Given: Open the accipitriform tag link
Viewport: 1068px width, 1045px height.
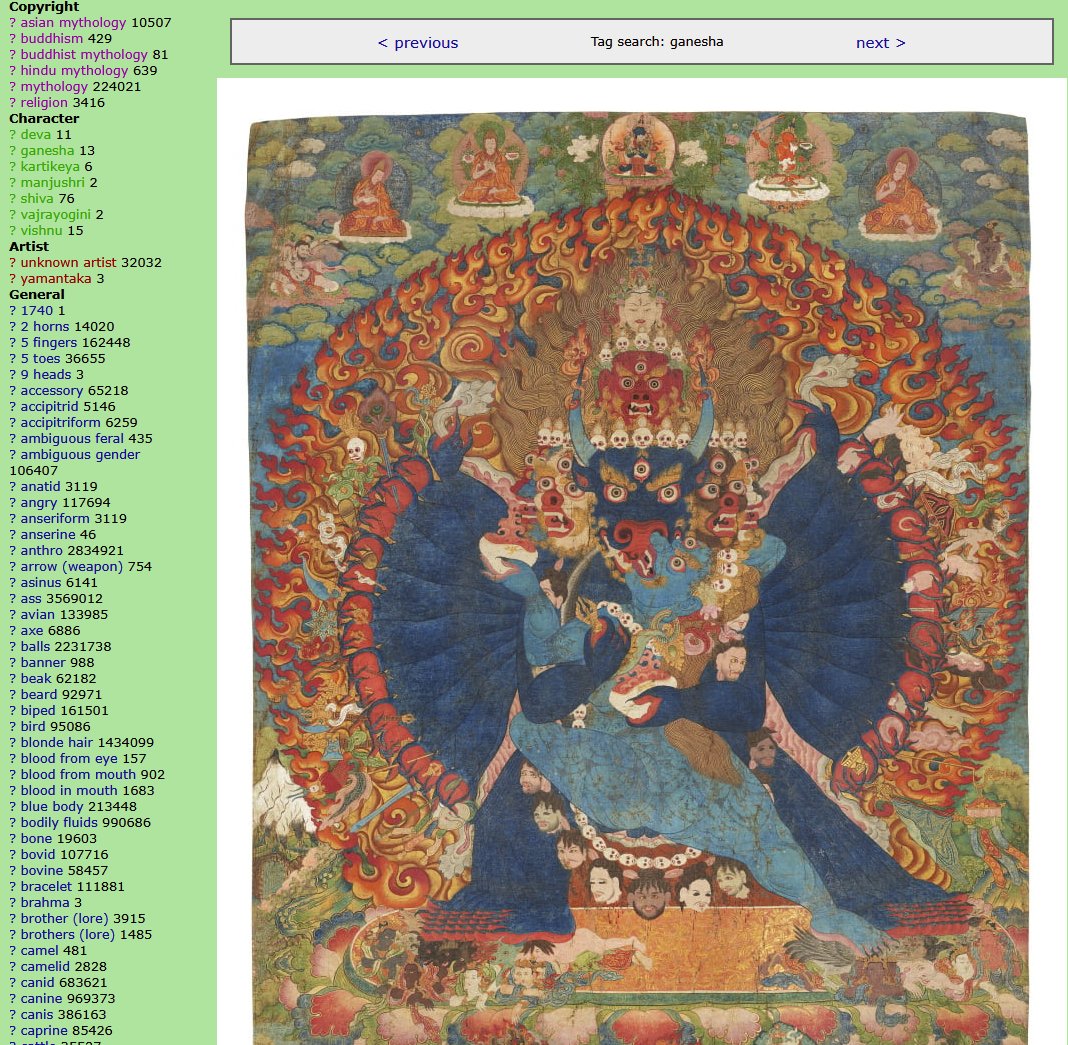Looking at the screenshot, I should (60, 423).
